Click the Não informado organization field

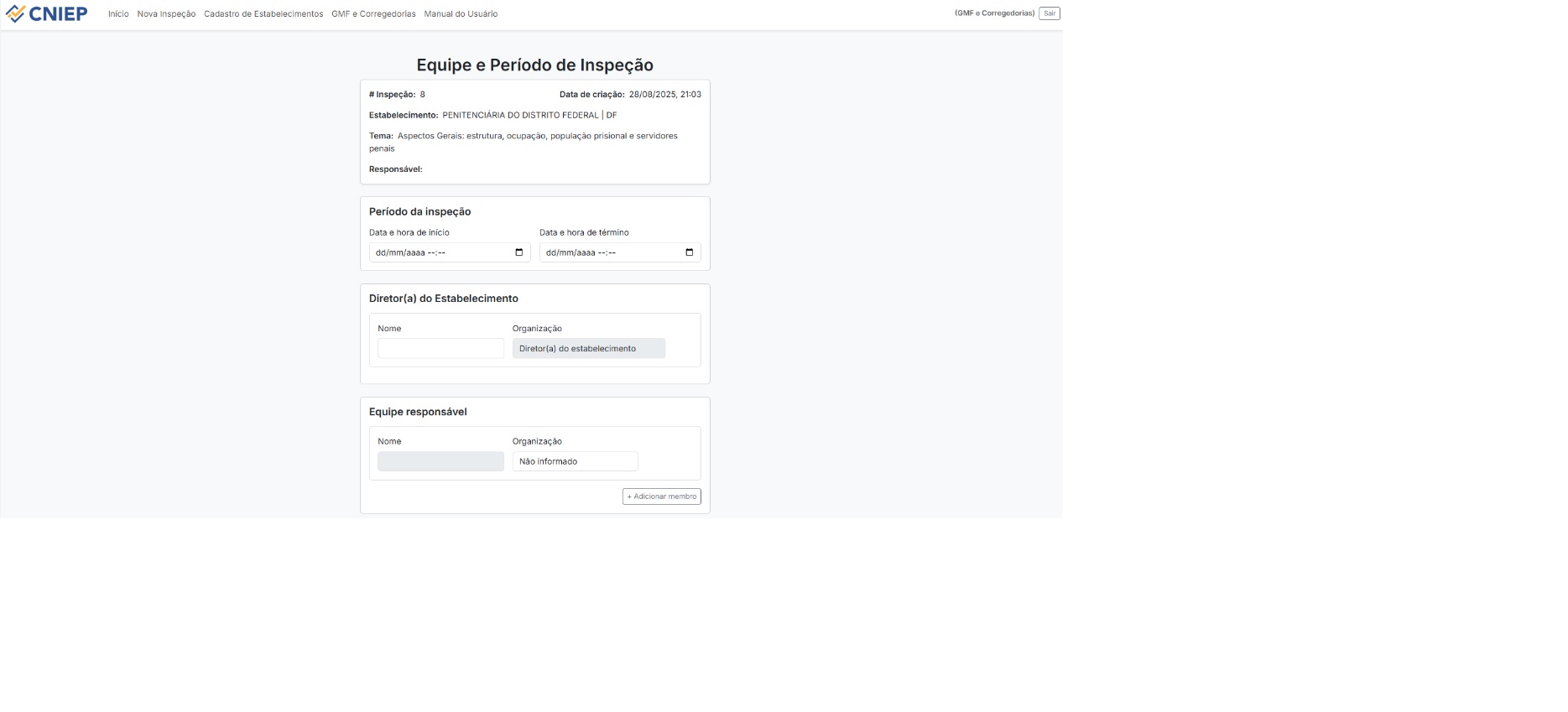[x=575, y=461]
